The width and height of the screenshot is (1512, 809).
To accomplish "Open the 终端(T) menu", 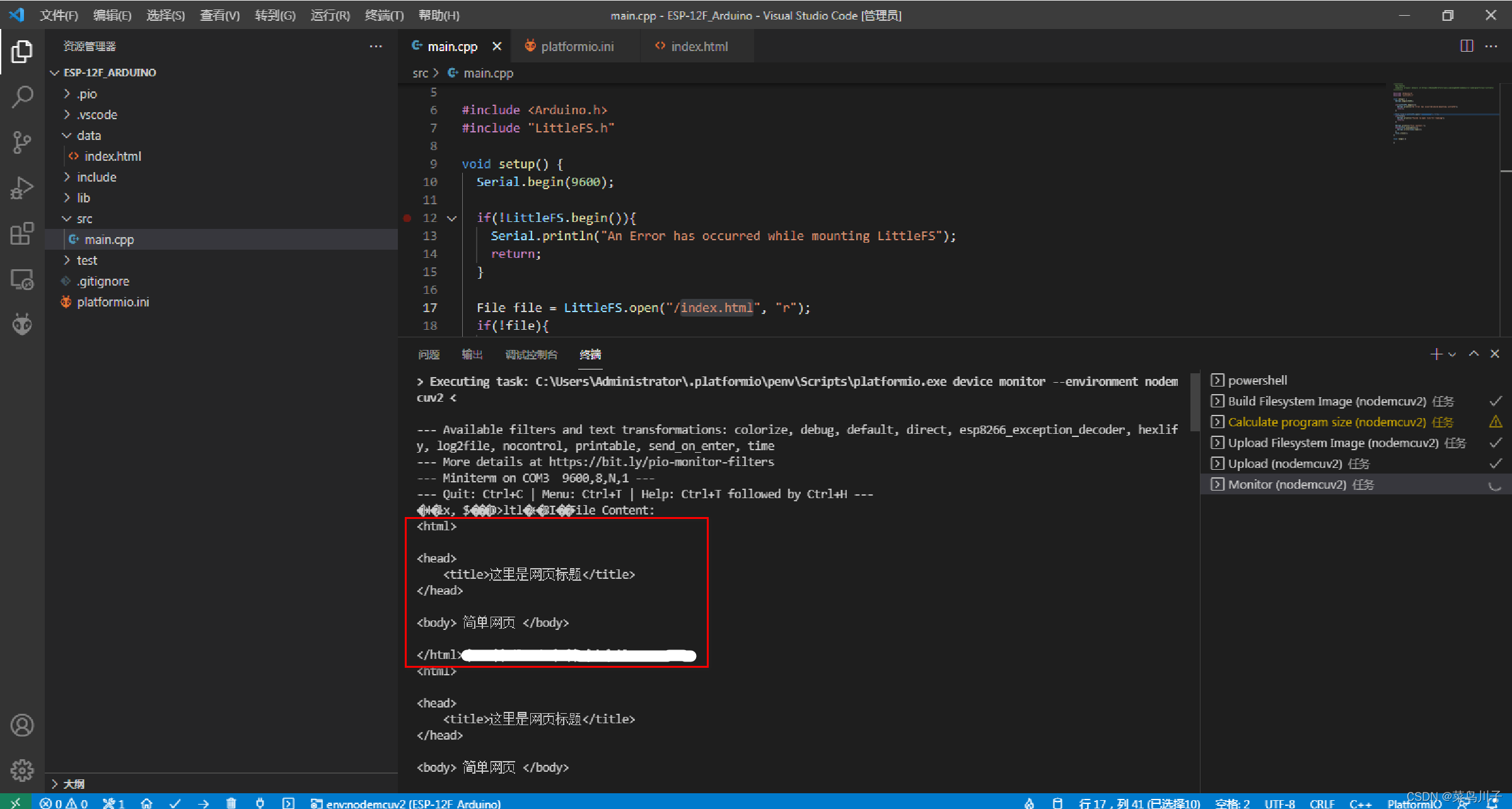I will click(x=383, y=15).
